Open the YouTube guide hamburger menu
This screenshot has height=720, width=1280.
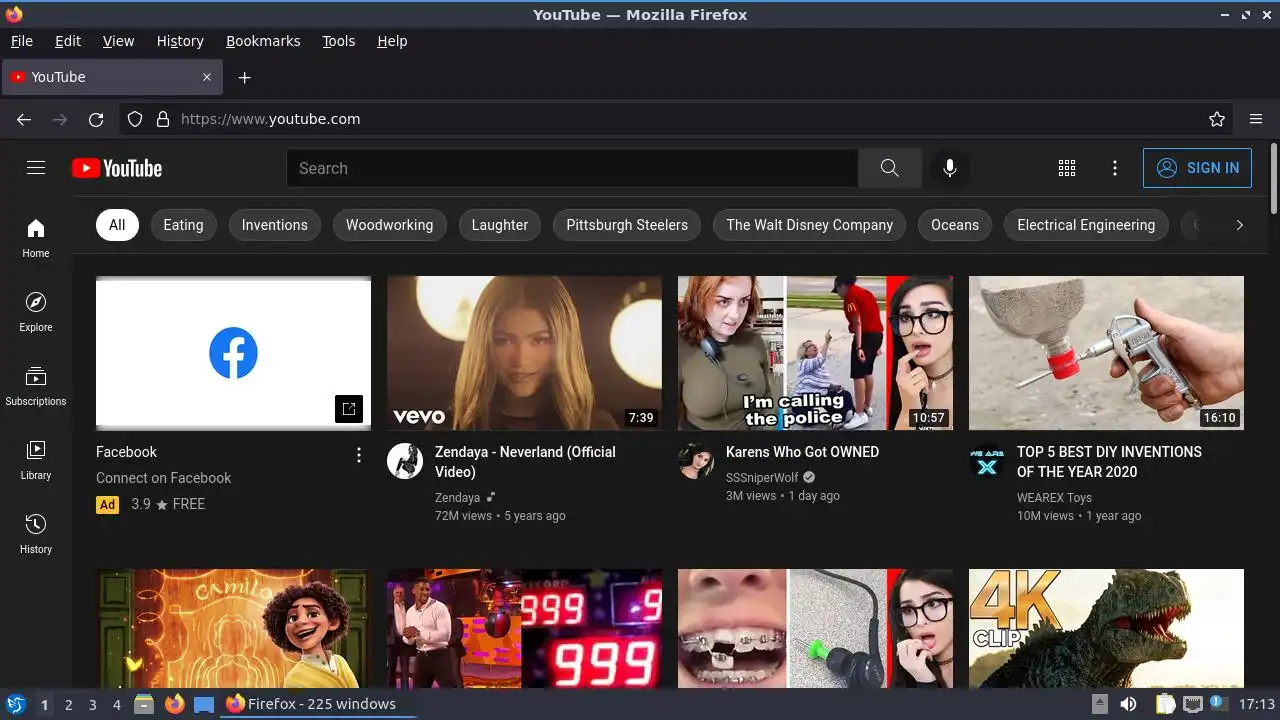coord(36,168)
